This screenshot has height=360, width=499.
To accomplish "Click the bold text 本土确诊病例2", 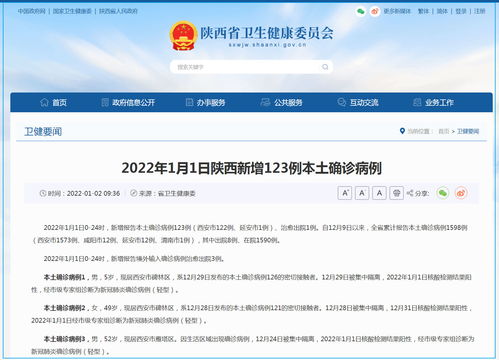I will [x=65, y=308].
